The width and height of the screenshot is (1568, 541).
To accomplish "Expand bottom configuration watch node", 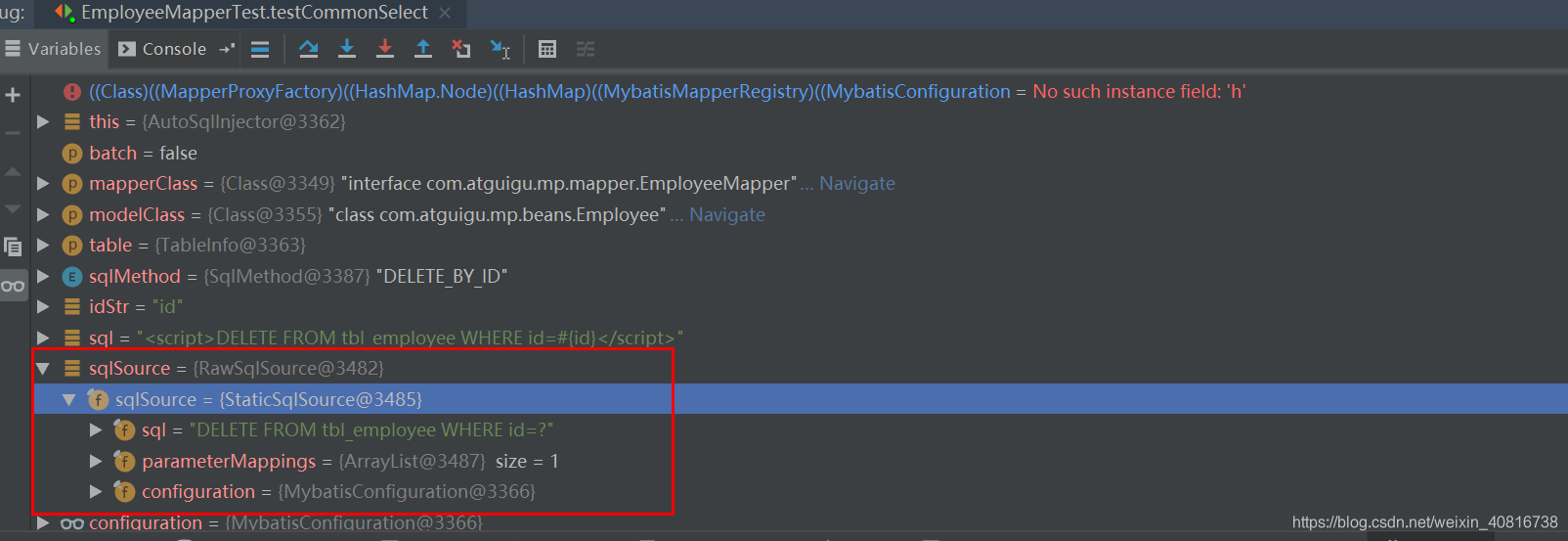I will [43, 522].
